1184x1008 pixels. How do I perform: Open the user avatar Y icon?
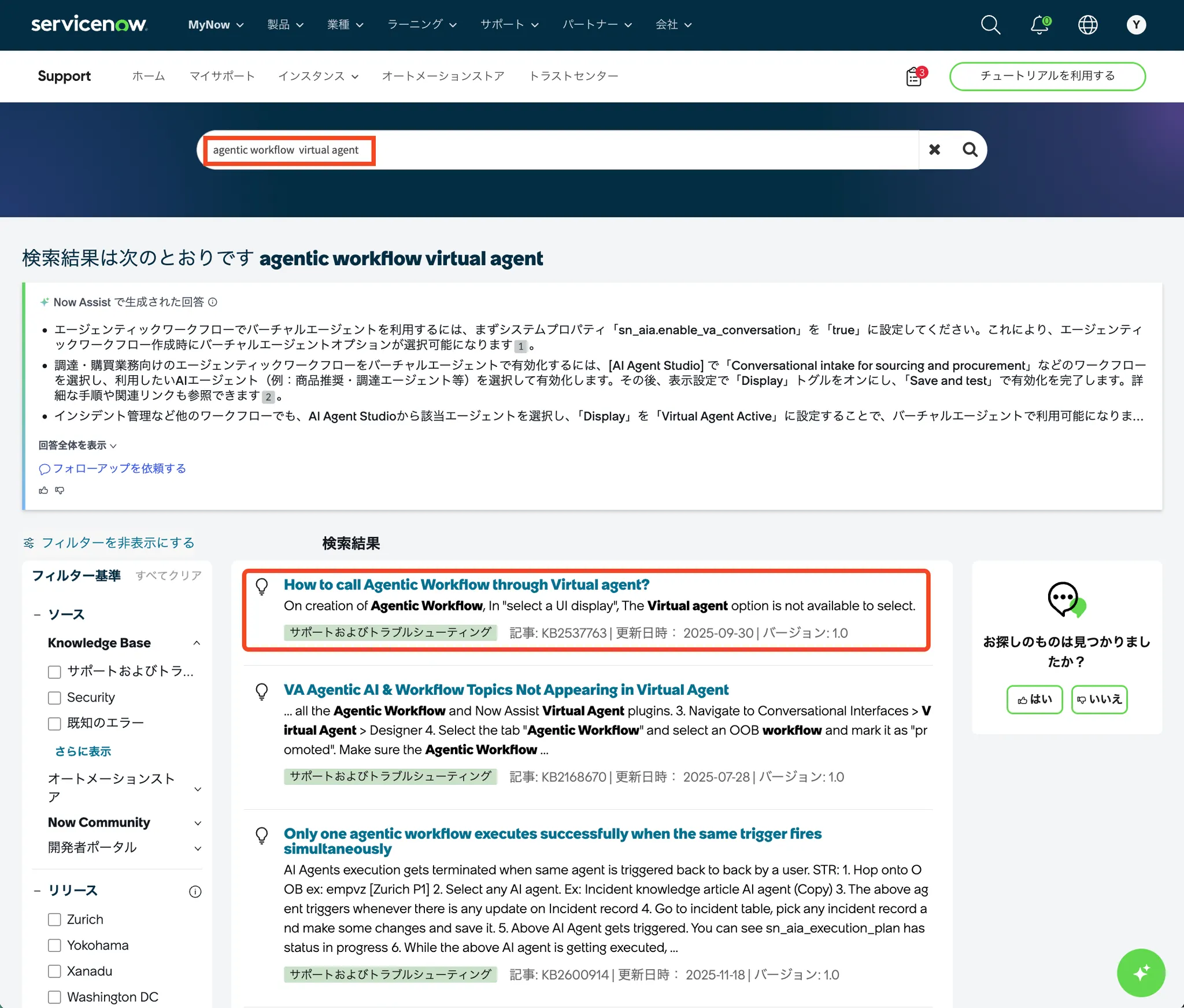coord(1135,25)
